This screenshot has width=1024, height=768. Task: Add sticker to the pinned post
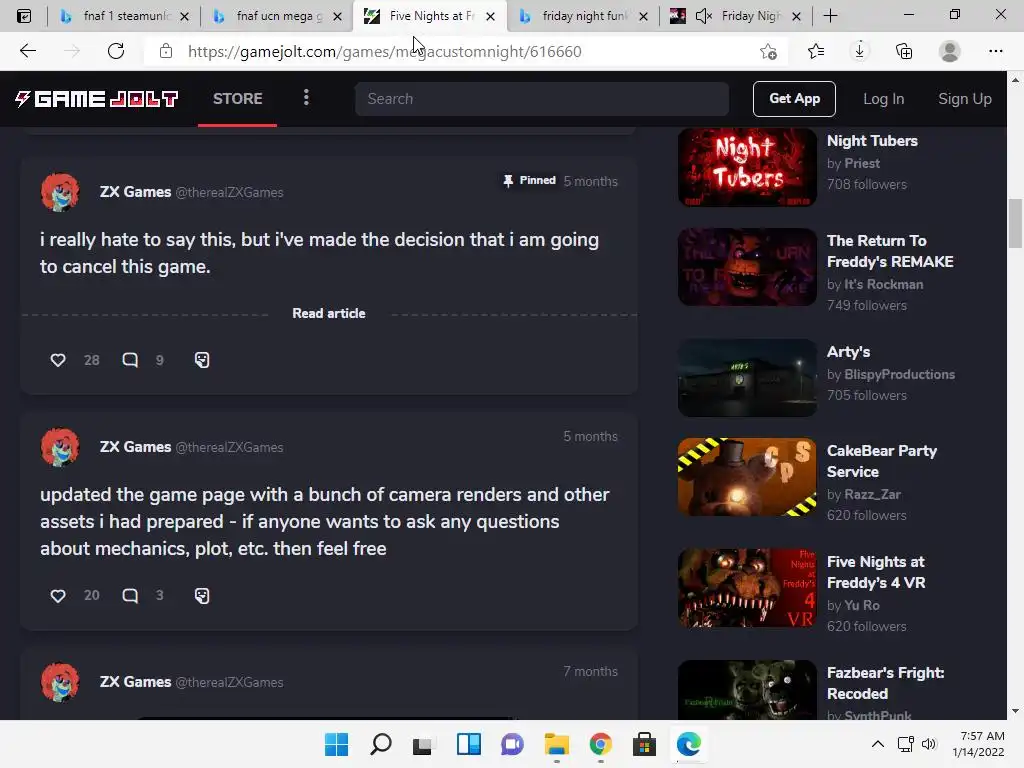(202, 360)
